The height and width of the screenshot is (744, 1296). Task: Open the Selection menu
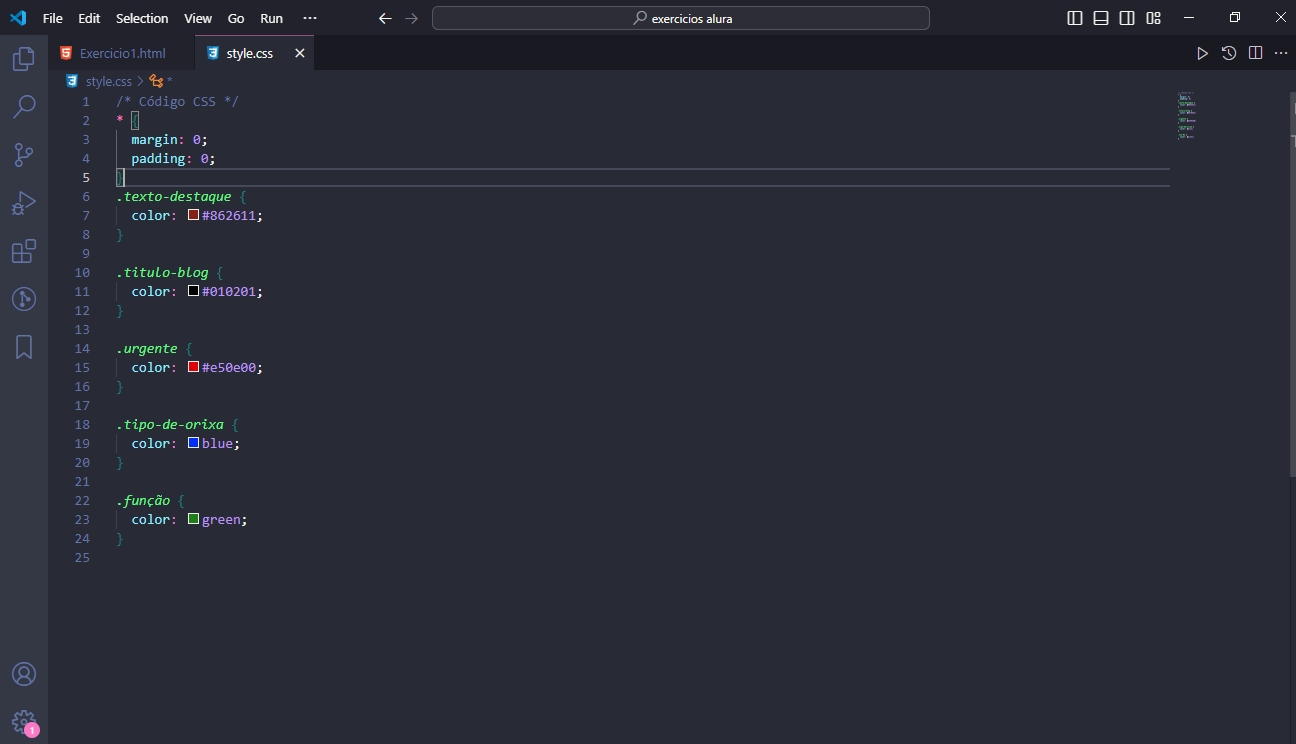click(x=142, y=18)
